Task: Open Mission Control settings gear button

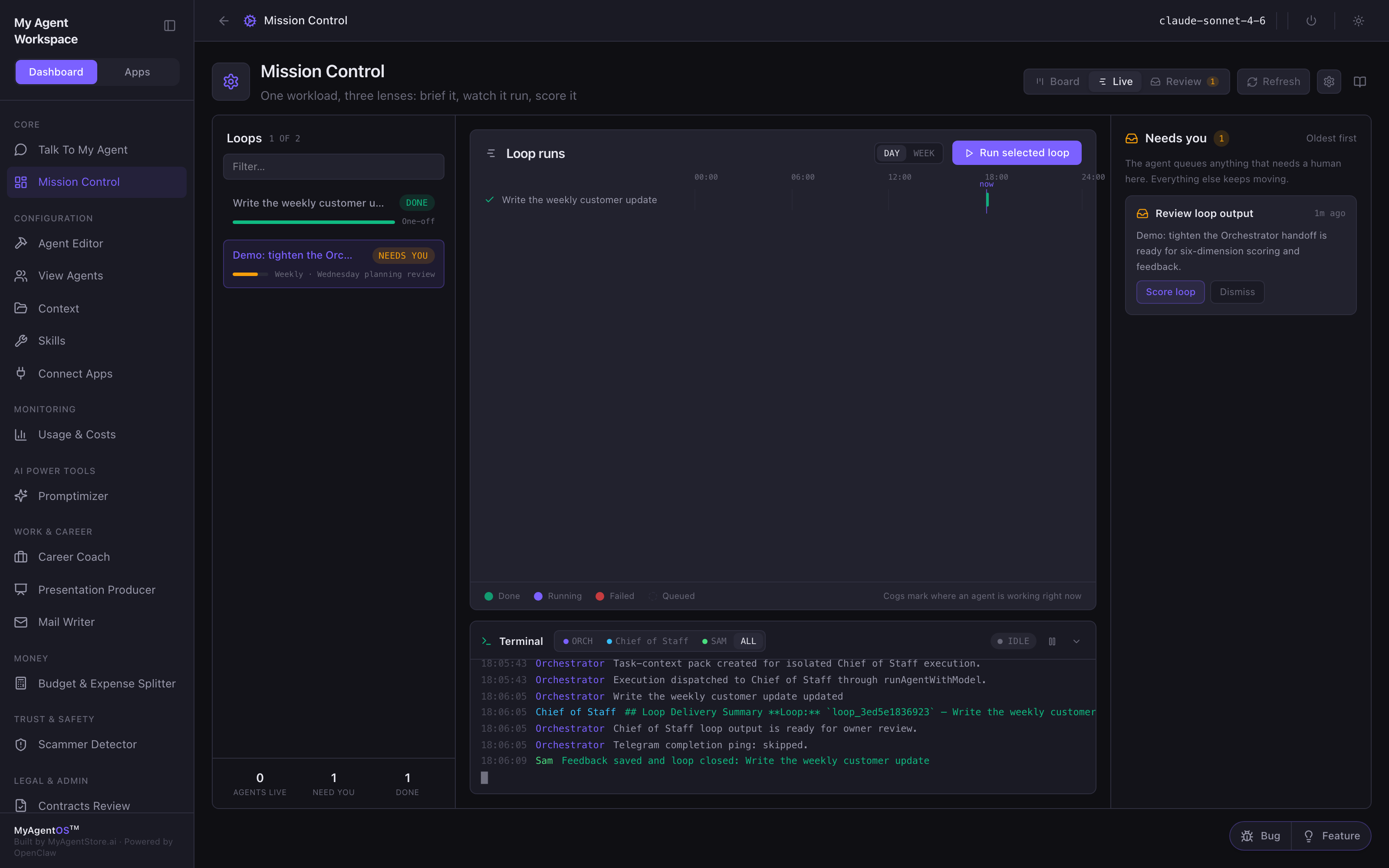Action: click(1329, 82)
